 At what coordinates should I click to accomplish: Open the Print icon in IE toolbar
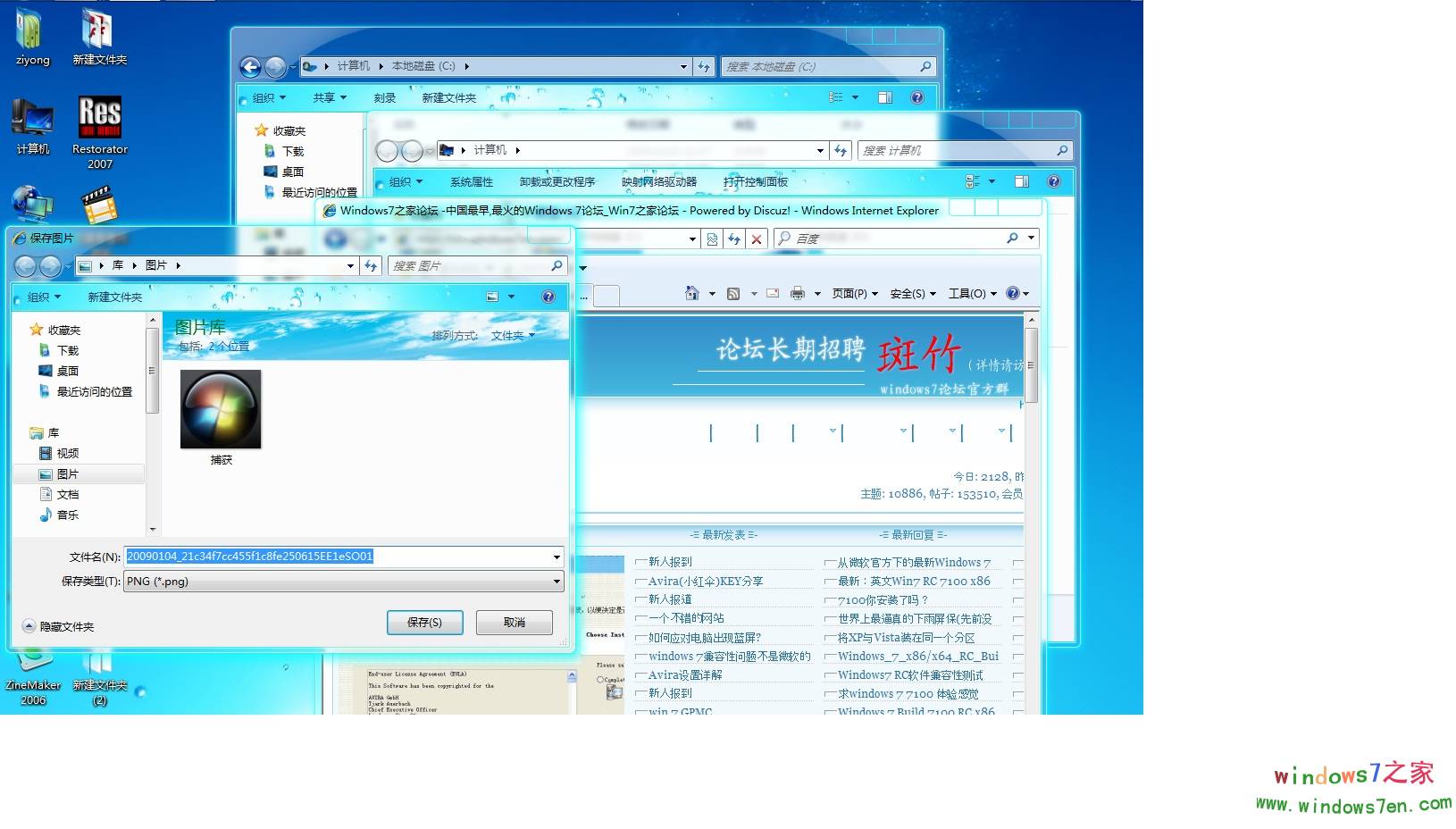[x=795, y=293]
